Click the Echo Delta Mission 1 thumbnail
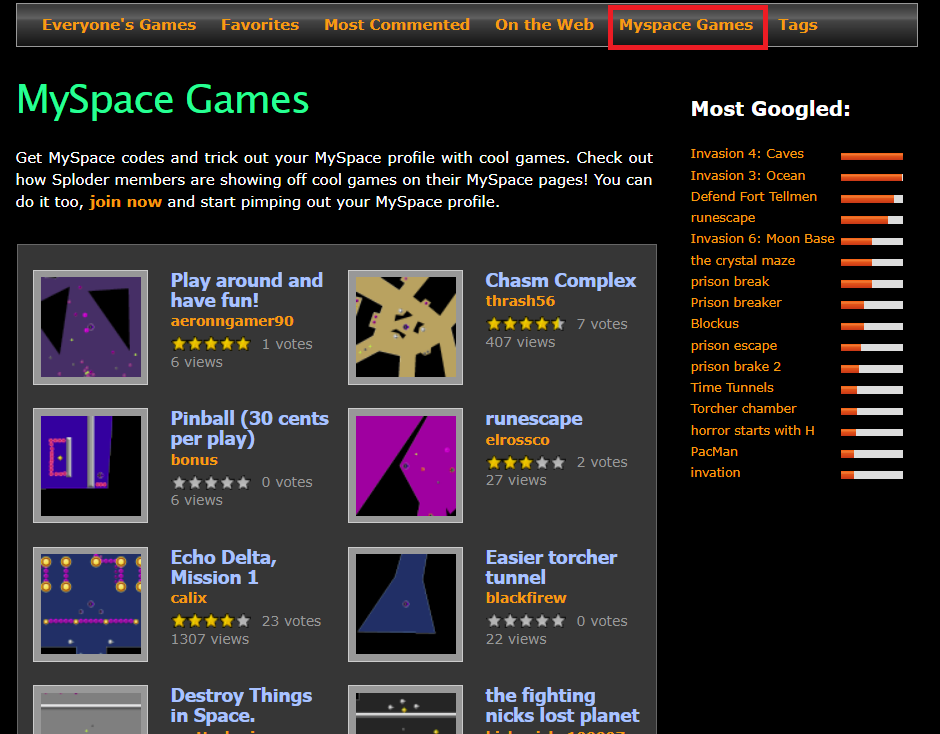 tap(90, 604)
